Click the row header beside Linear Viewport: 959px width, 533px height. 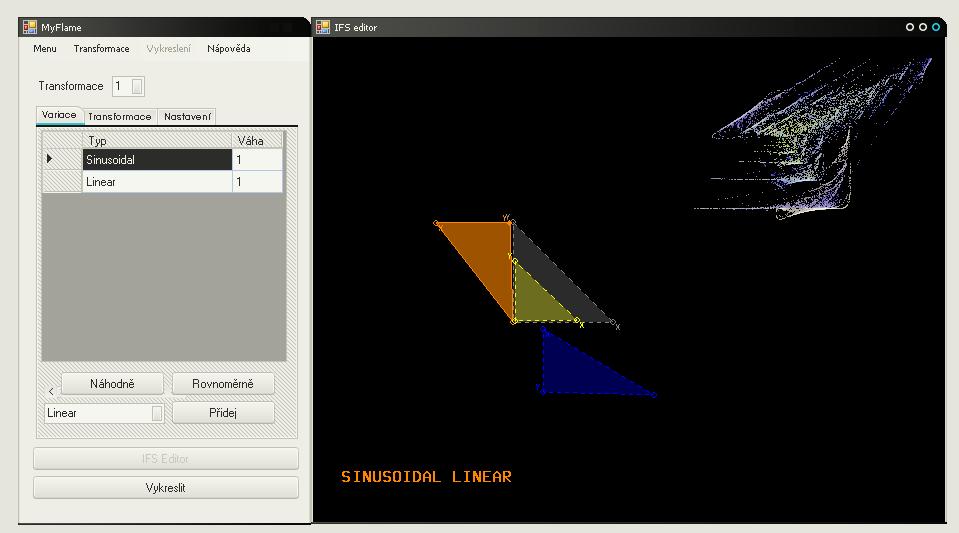[62, 182]
